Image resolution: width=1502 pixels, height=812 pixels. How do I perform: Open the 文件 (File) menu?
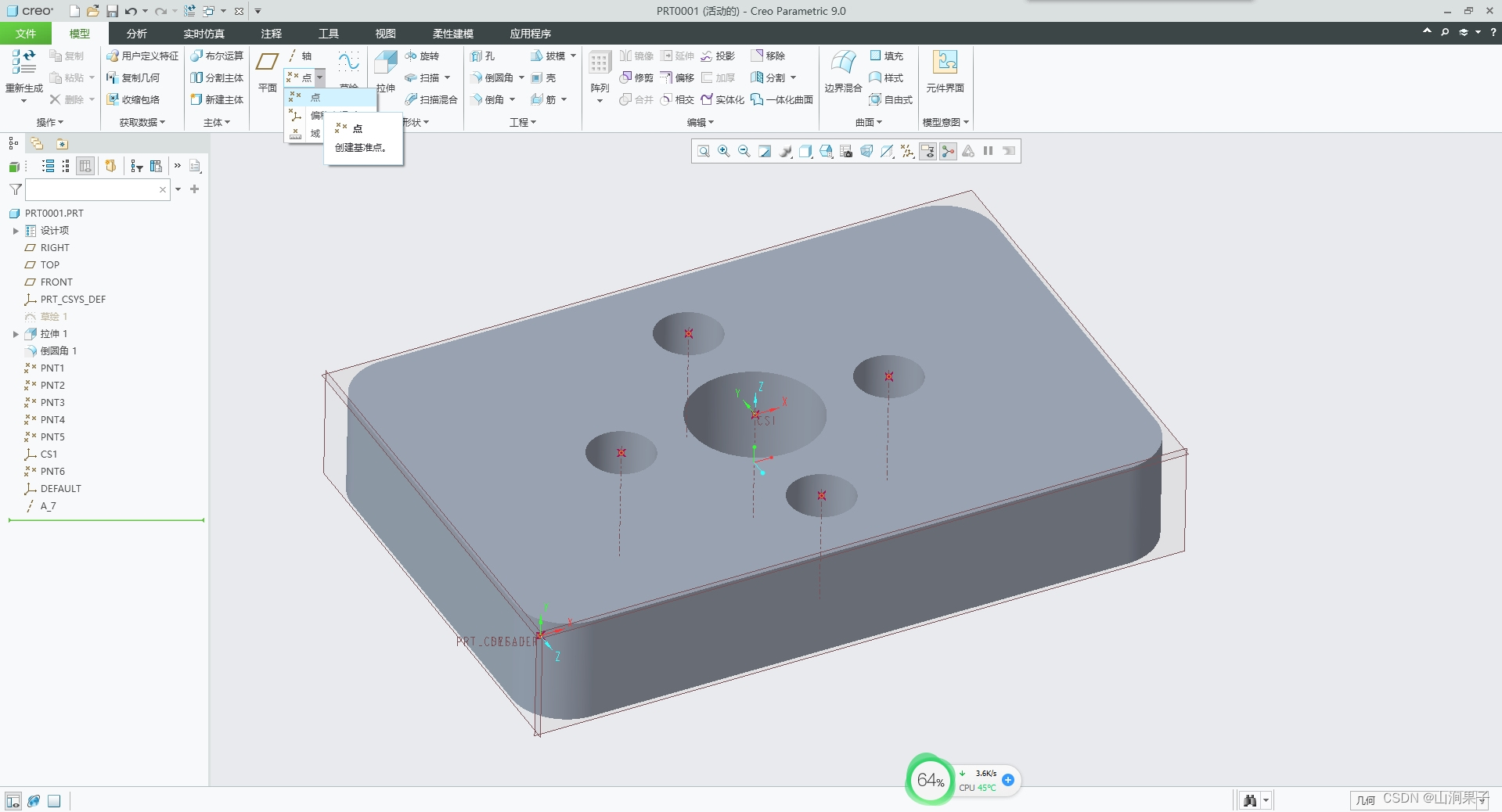(x=26, y=34)
